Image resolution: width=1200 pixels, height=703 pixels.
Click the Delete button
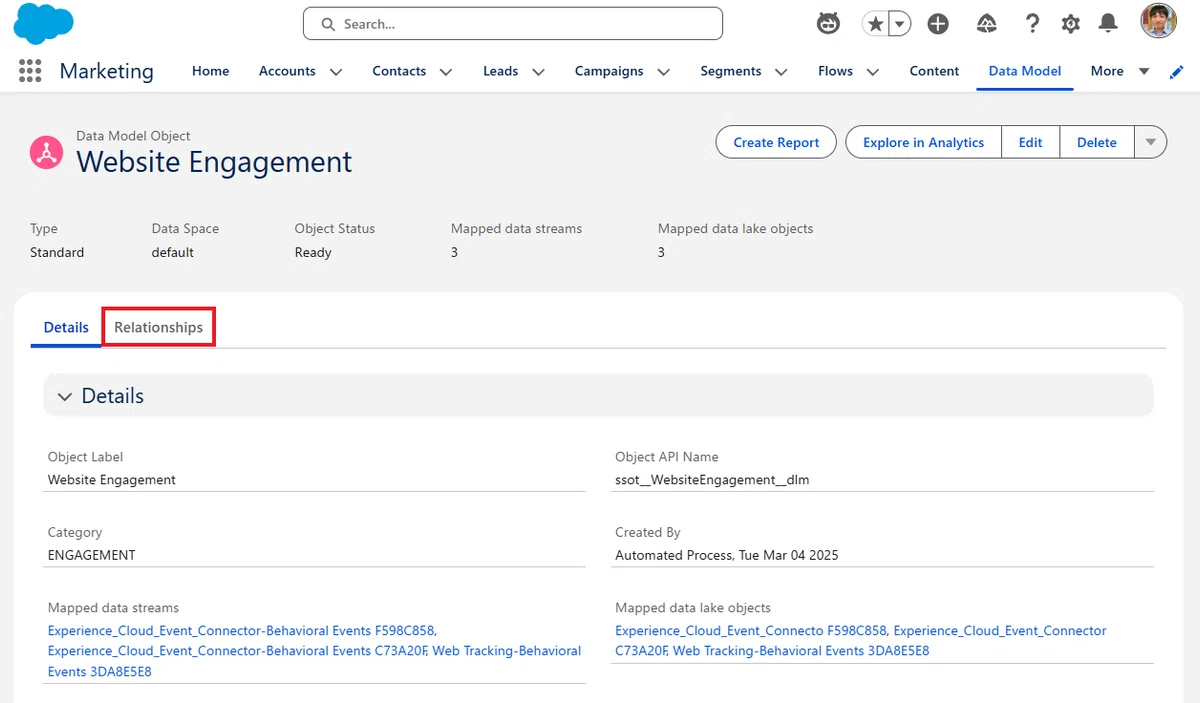[x=1097, y=142]
